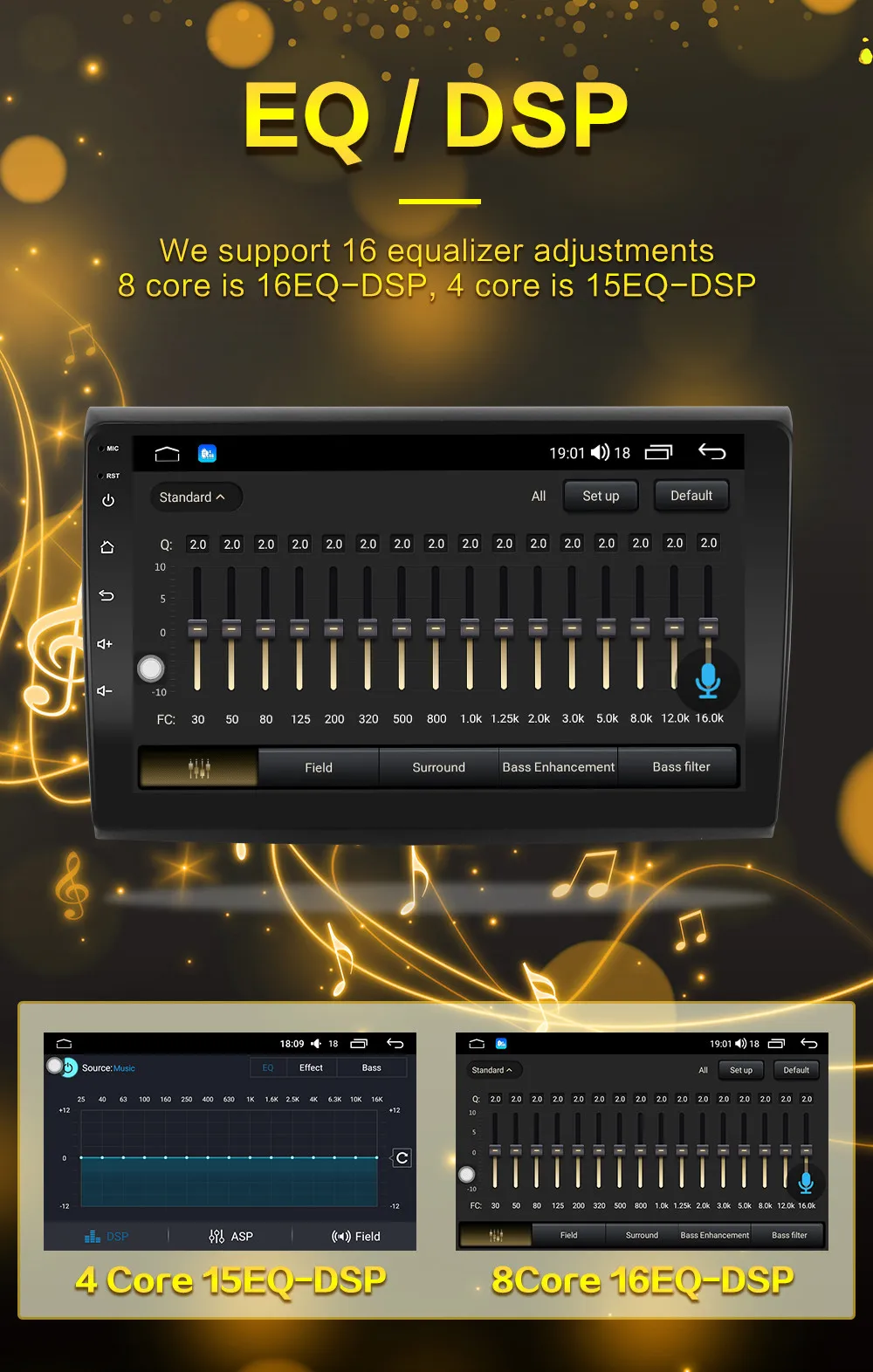Image resolution: width=873 pixels, height=1372 pixels.
Task: Tap the back arrow on the main unit's sidebar
Action: [x=107, y=595]
